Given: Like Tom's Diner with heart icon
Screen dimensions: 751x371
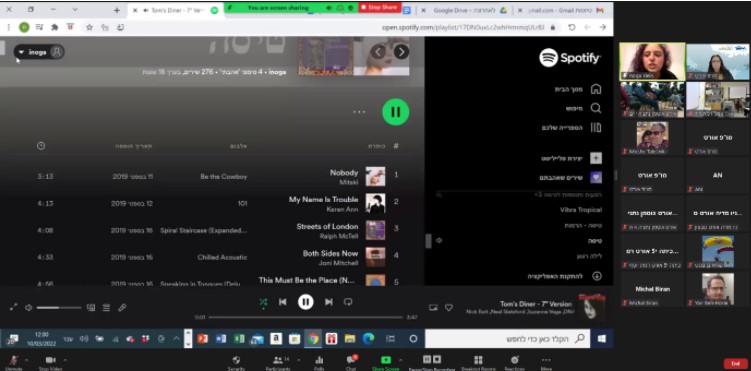Looking at the screenshot, I should click(449, 308).
